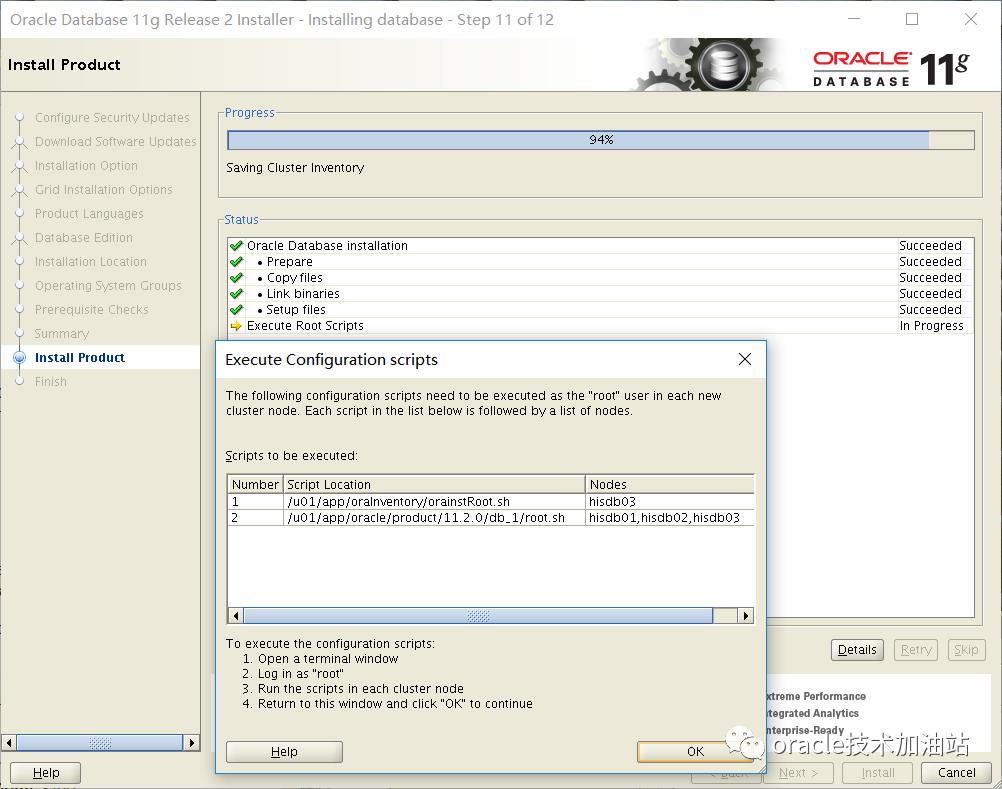Select the Installation Location step
Image resolution: width=1002 pixels, height=789 pixels.
(x=91, y=261)
